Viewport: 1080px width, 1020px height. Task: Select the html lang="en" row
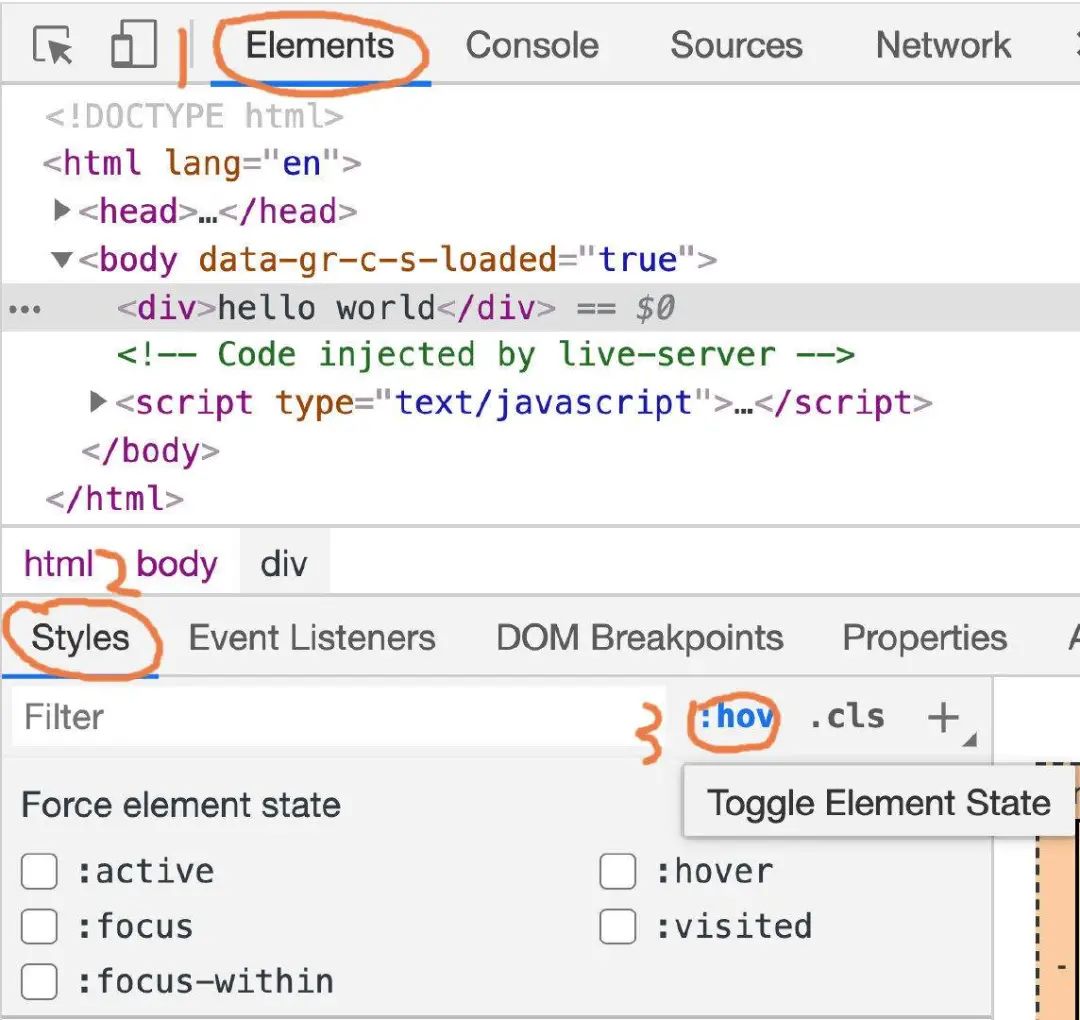click(202, 164)
